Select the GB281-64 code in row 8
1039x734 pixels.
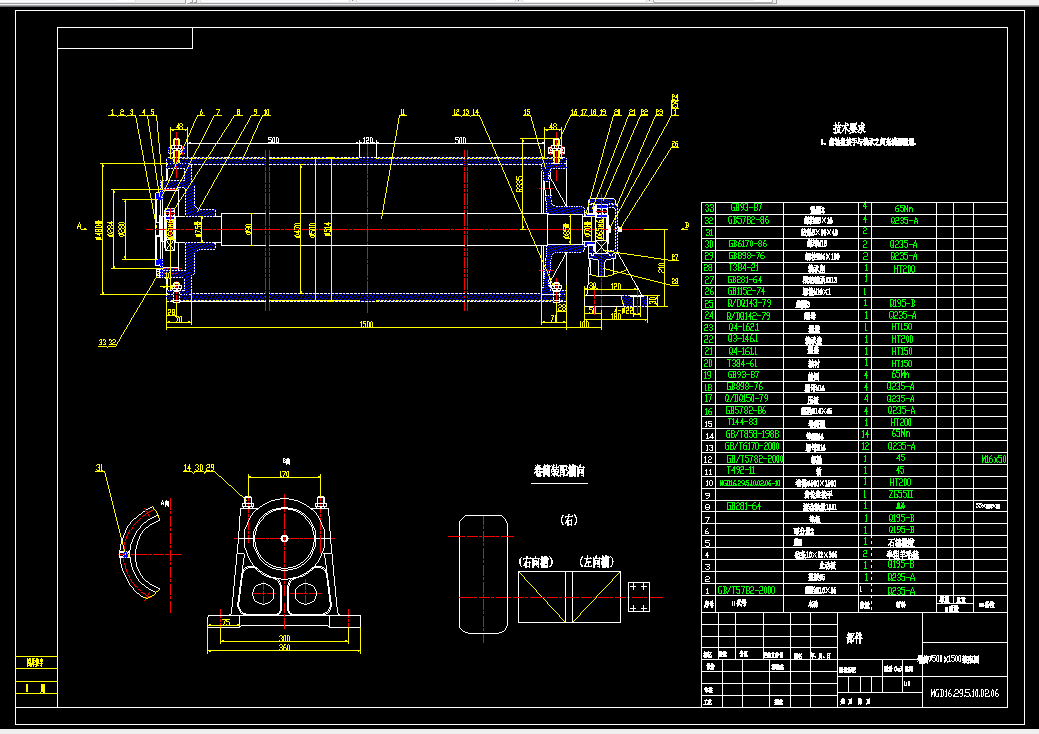point(743,506)
